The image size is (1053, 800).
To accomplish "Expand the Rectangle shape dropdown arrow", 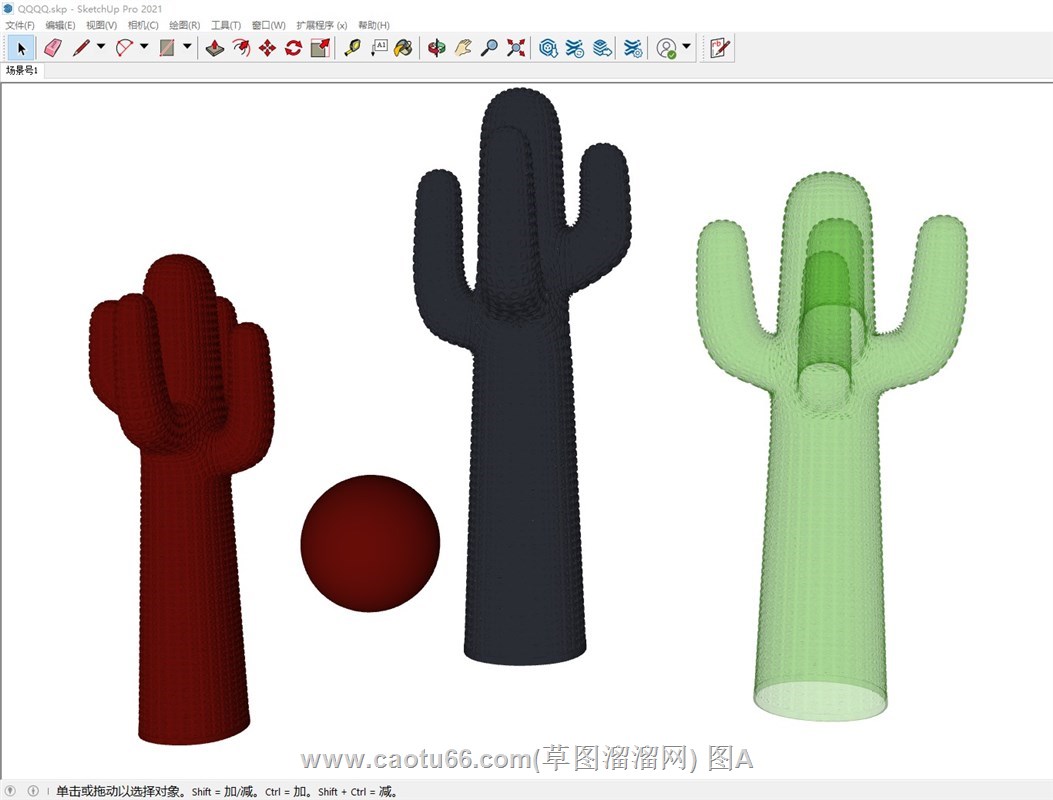I will (x=187, y=47).
